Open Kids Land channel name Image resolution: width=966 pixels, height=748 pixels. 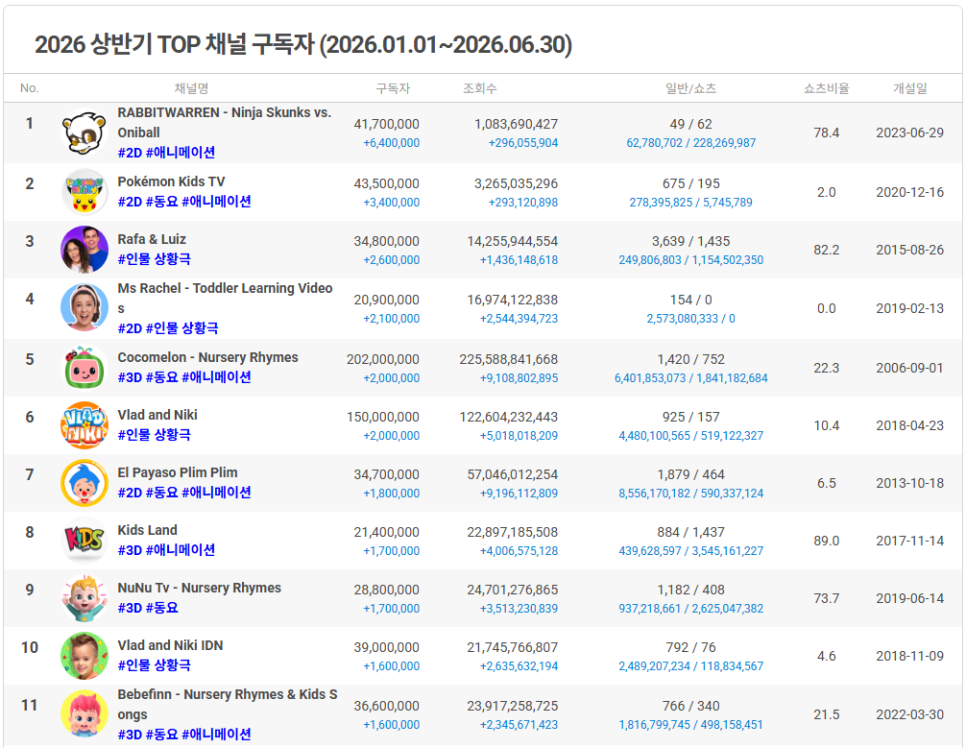[147, 531]
